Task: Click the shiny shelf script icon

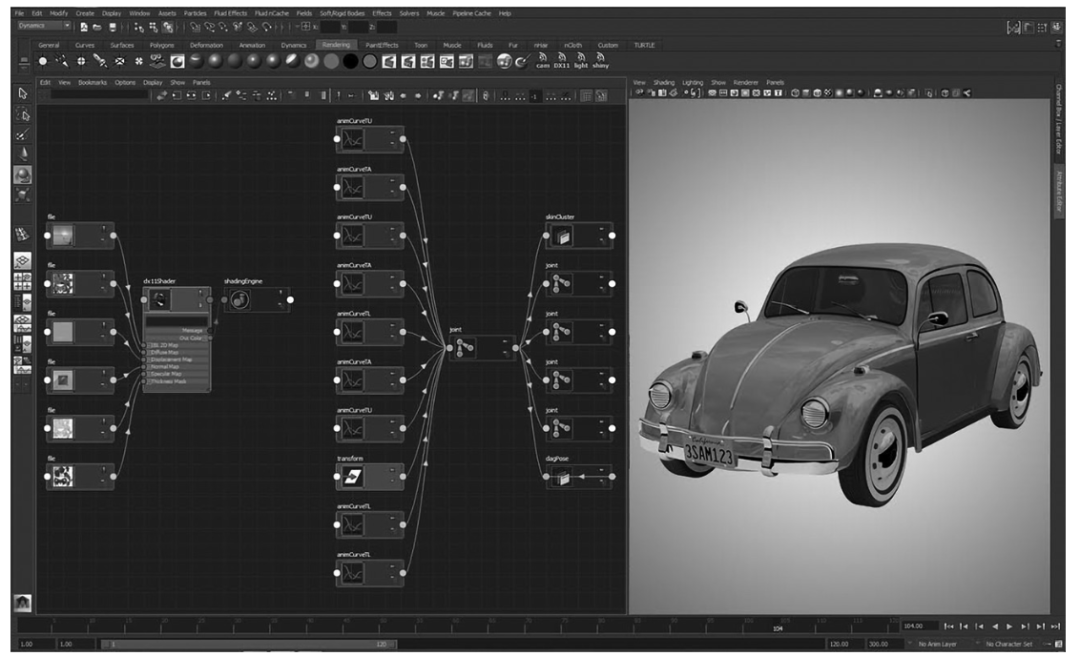Action: [601, 61]
